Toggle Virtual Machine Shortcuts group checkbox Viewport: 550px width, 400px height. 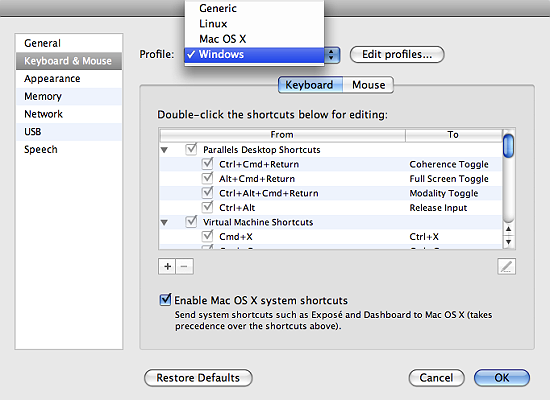tap(191, 221)
